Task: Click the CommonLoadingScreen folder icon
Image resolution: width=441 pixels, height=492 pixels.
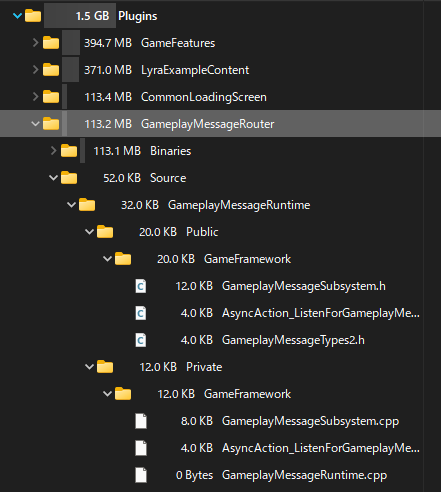Action: click(51, 97)
